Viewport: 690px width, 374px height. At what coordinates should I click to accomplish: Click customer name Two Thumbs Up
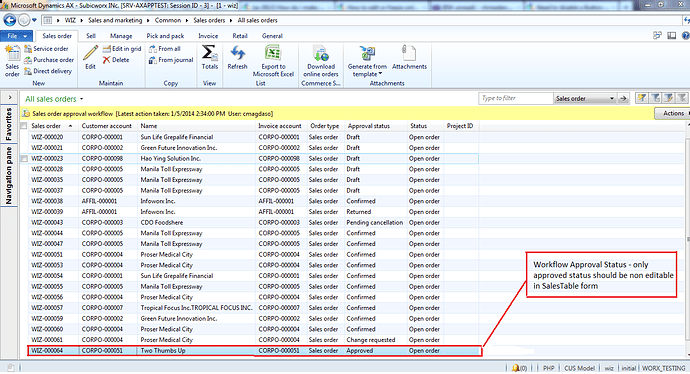click(163, 351)
